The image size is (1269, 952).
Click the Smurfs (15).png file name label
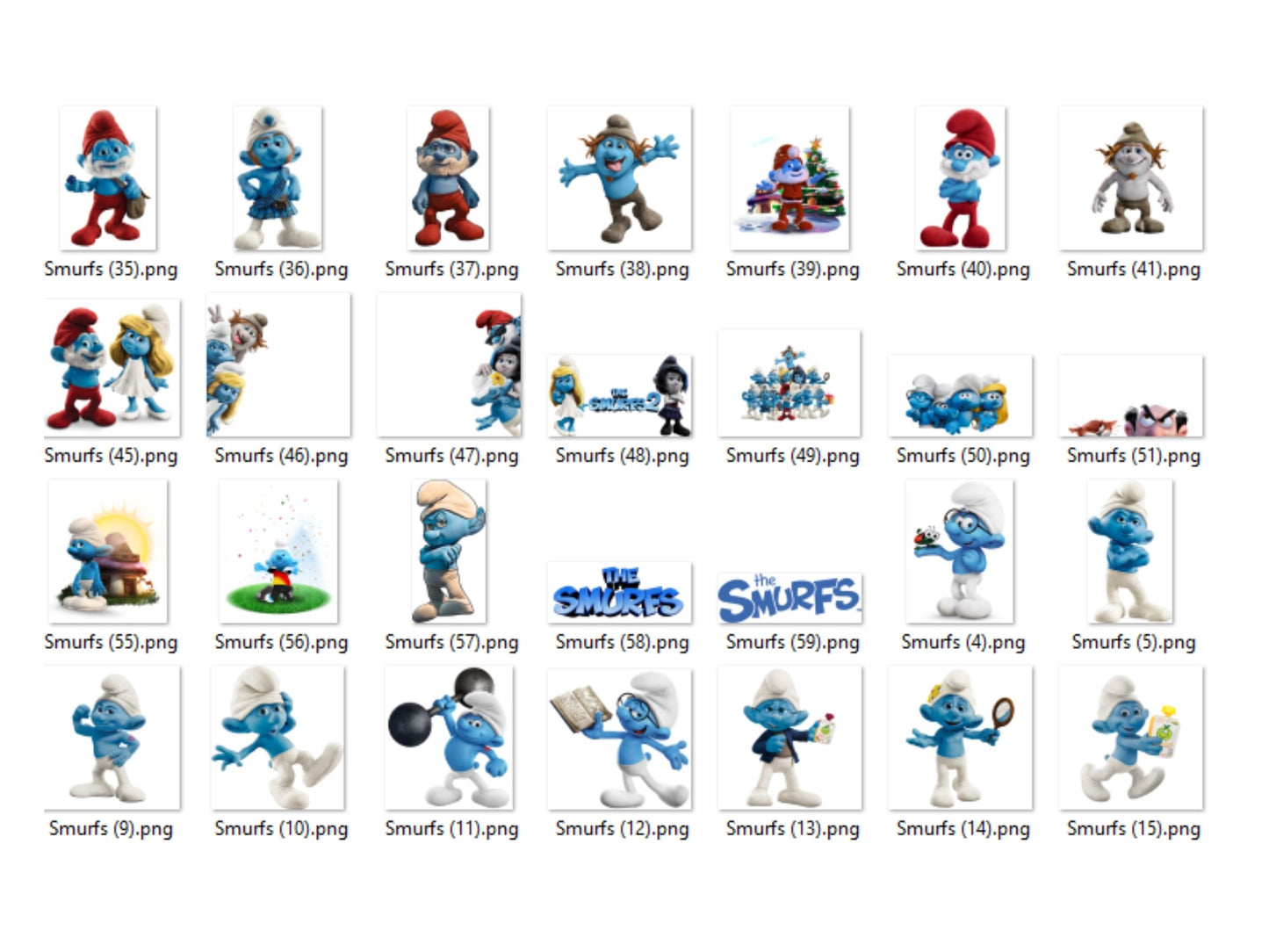point(1133,828)
